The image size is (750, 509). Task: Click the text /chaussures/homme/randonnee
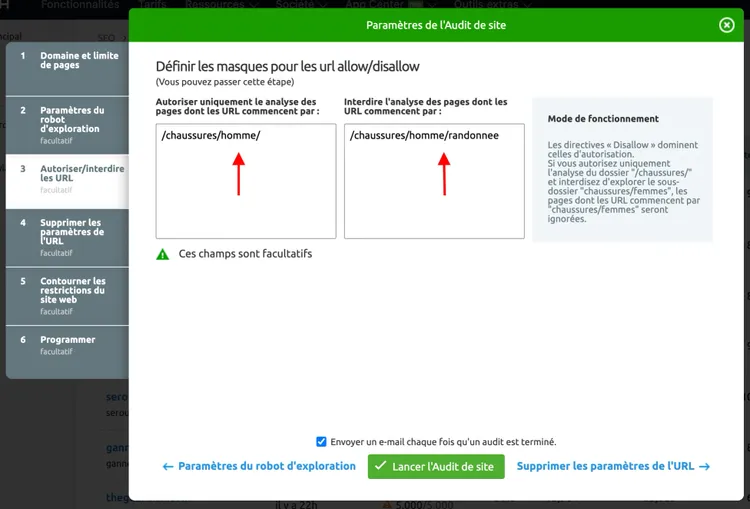tap(424, 135)
